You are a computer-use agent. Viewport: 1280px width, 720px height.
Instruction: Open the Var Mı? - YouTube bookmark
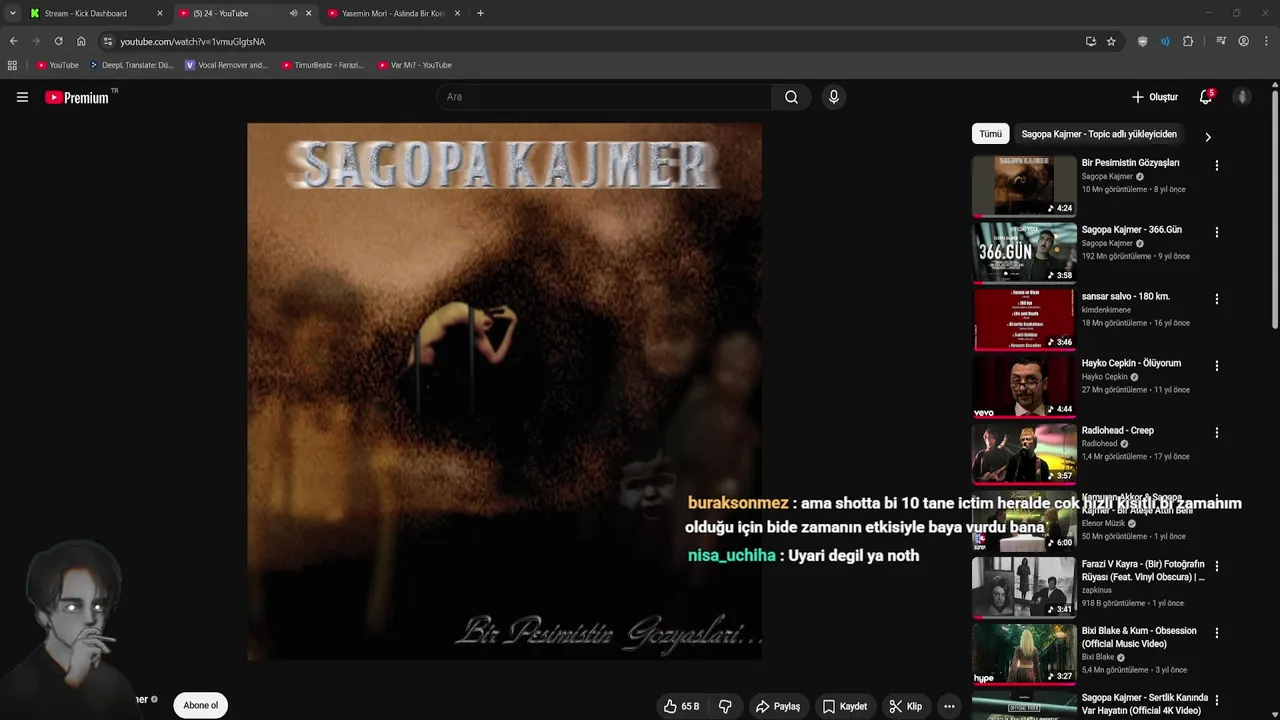coord(415,65)
